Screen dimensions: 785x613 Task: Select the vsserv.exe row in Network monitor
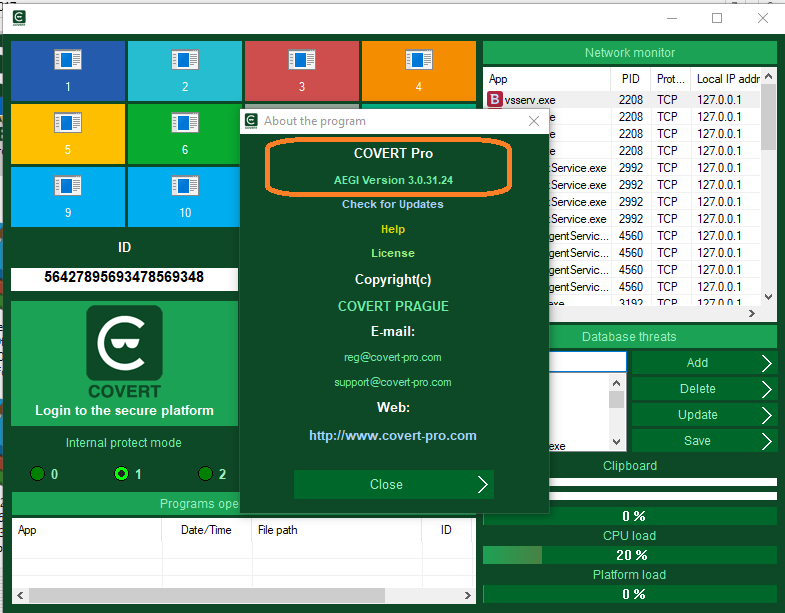click(x=622, y=100)
